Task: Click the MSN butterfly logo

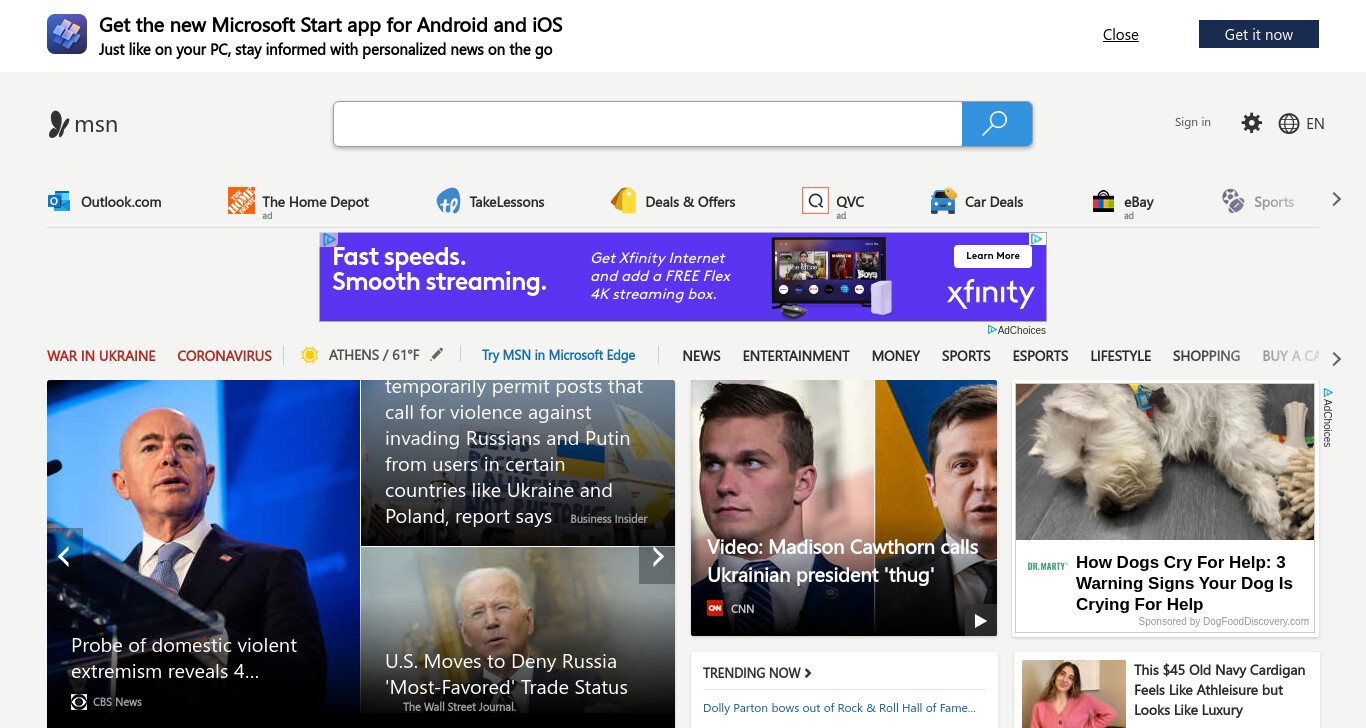Action: 59,124
